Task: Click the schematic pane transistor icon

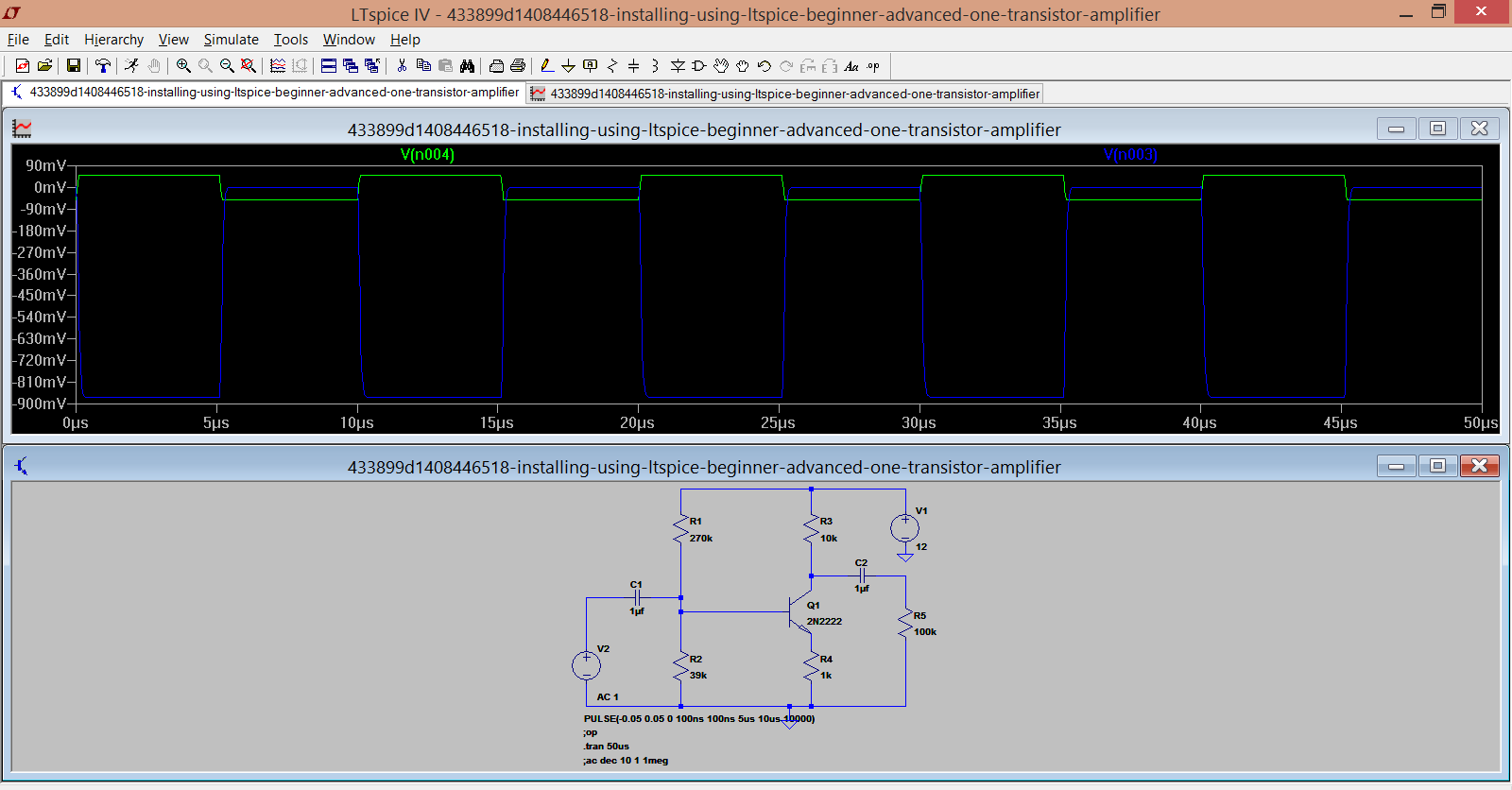Action: 22,466
